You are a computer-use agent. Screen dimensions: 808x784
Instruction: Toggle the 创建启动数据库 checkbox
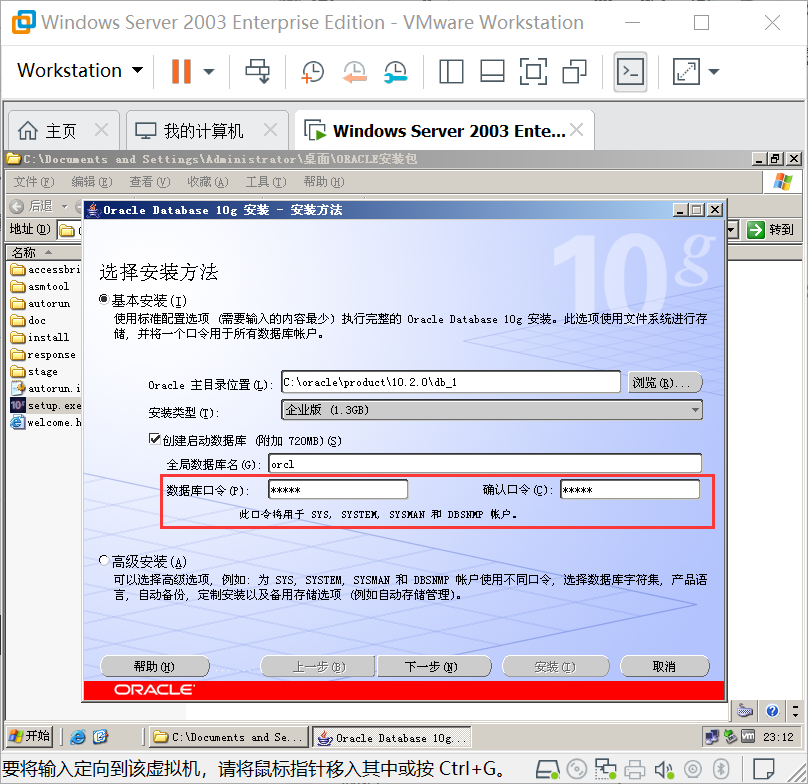[x=154, y=439]
